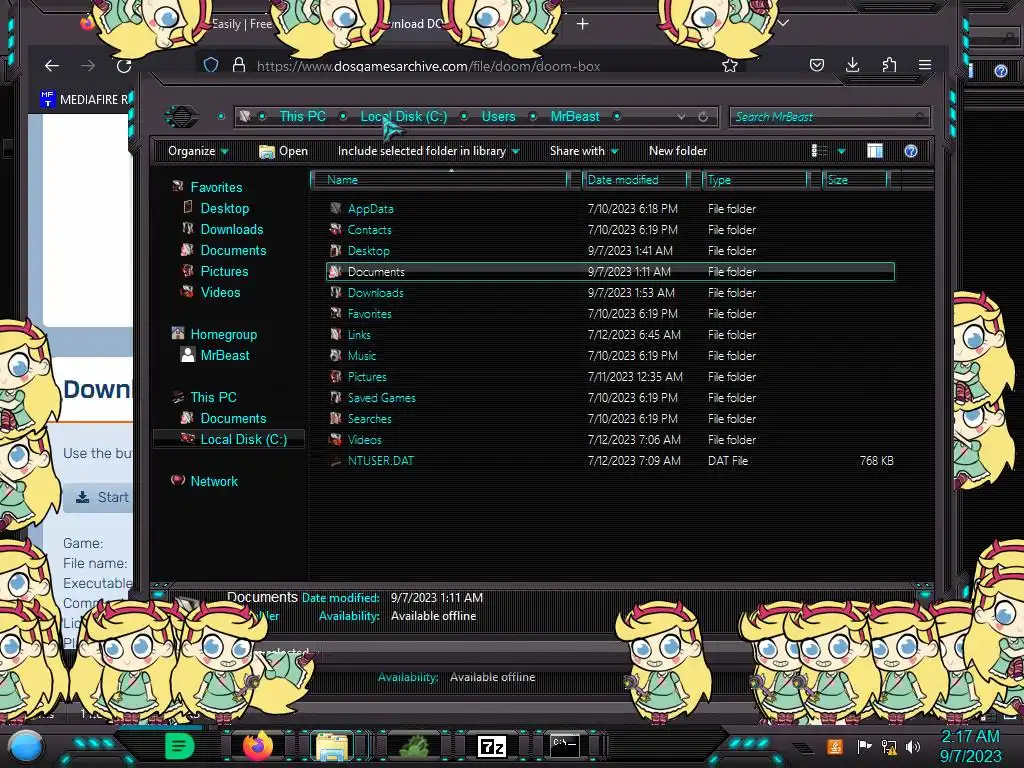1024x768 pixels.
Task: Open Pictures in the navigation pane
Action: 224,271
